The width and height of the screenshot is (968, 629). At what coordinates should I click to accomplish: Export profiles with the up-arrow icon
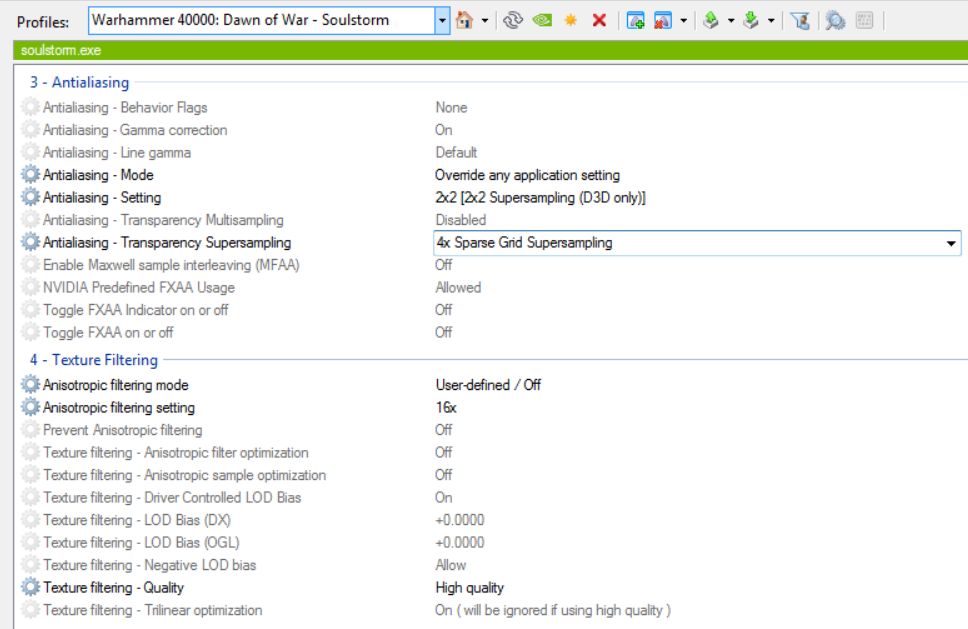pyautogui.click(x=711, y=20)
